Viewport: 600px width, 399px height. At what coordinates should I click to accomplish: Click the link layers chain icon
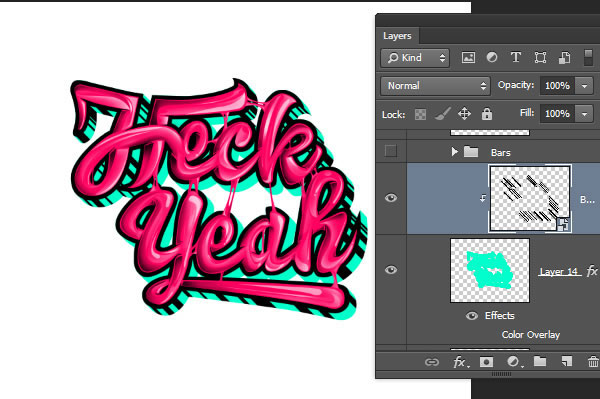432,362
